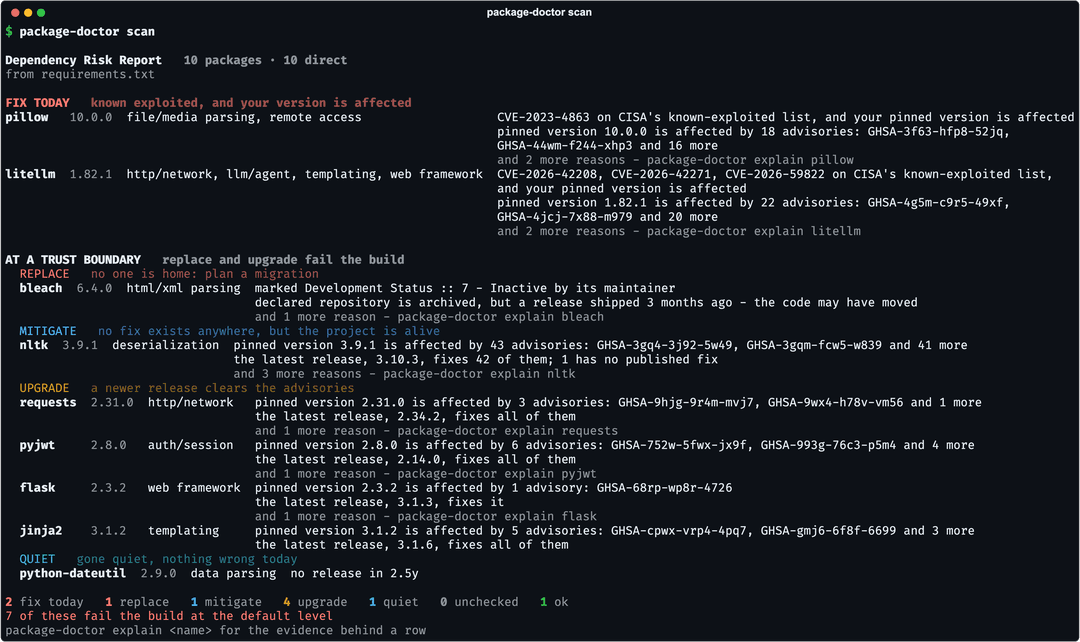Click 'deserialization' tag for nltk

(165, 345)
